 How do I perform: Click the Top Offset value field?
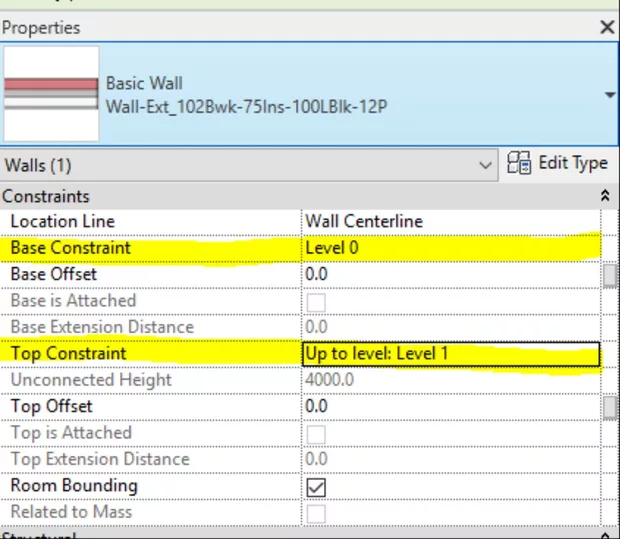tap(450, 406)
